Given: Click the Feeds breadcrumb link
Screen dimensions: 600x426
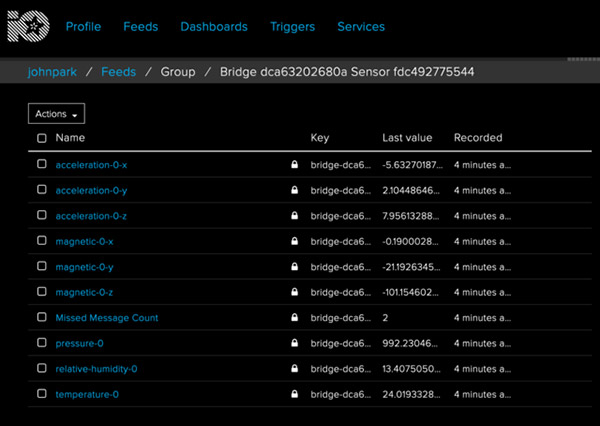Looking at the screenshot, I should point(118,72).
